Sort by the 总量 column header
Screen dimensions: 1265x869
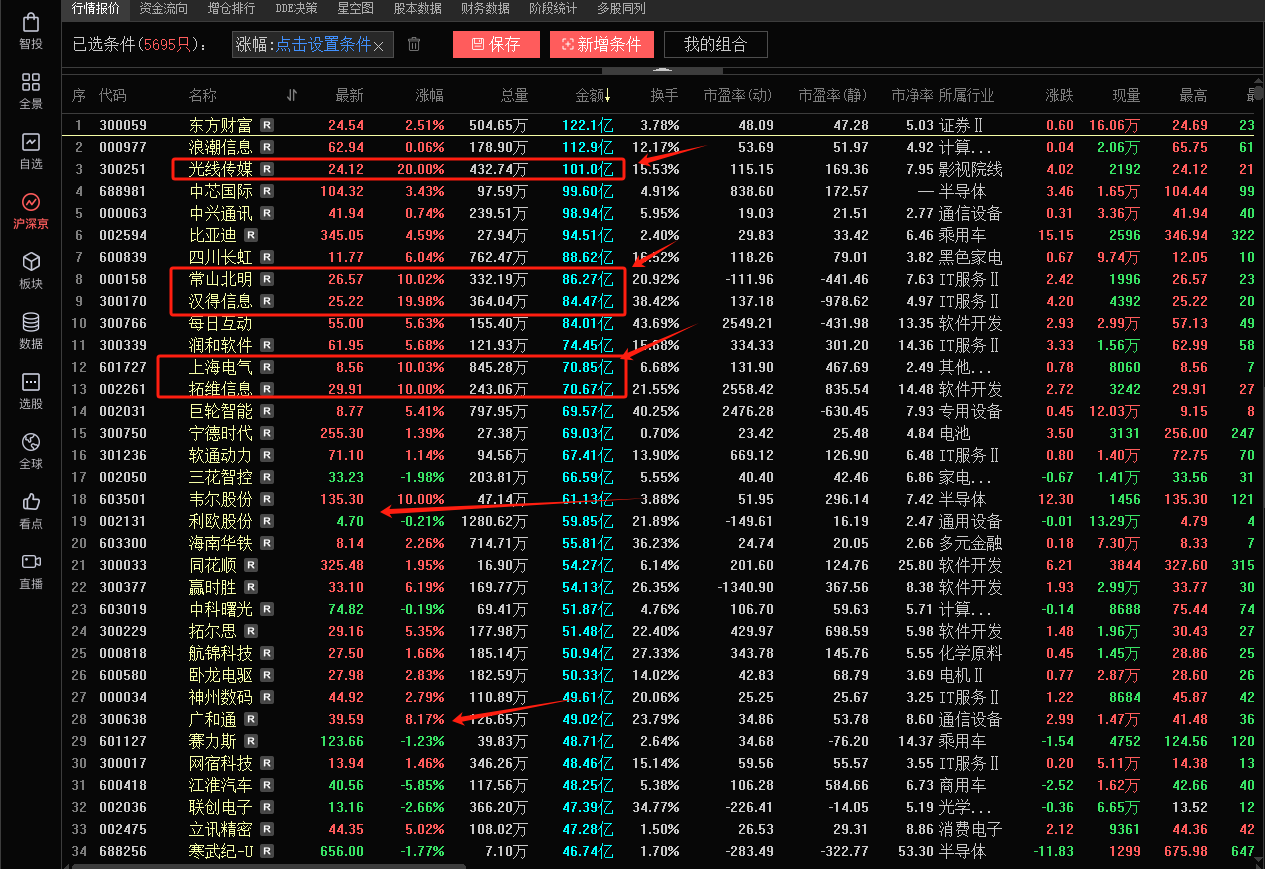514,95
